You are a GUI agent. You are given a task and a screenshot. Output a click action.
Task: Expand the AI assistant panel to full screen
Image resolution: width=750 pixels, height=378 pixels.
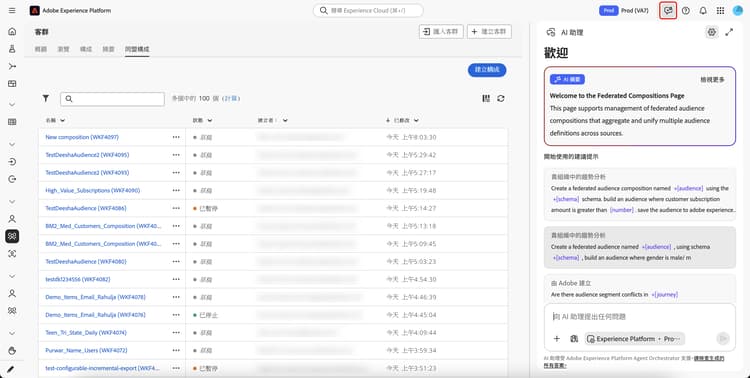point(729,32)
